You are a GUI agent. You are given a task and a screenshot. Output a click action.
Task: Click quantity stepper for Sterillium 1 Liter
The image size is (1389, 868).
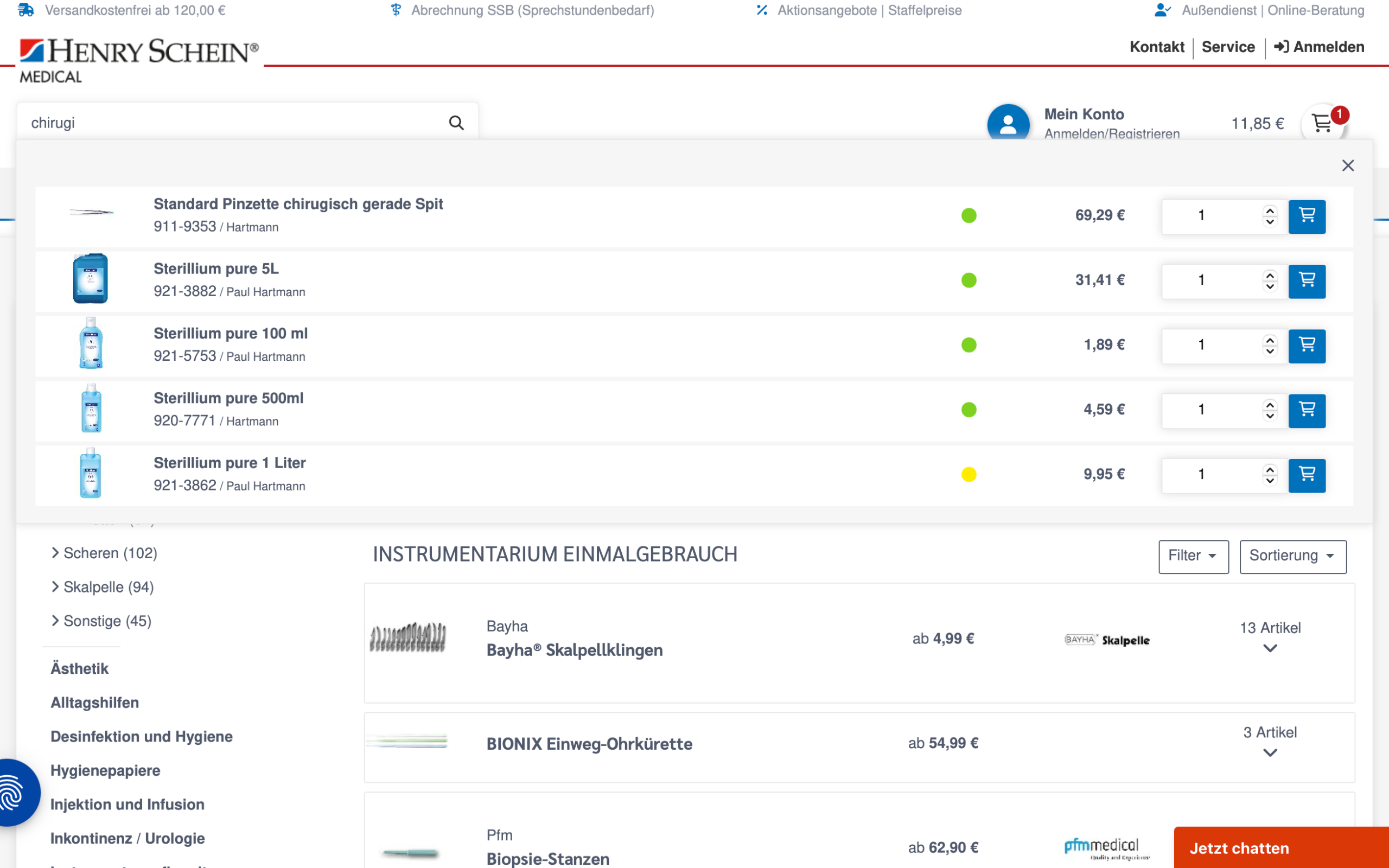[x=1270, y=475]
